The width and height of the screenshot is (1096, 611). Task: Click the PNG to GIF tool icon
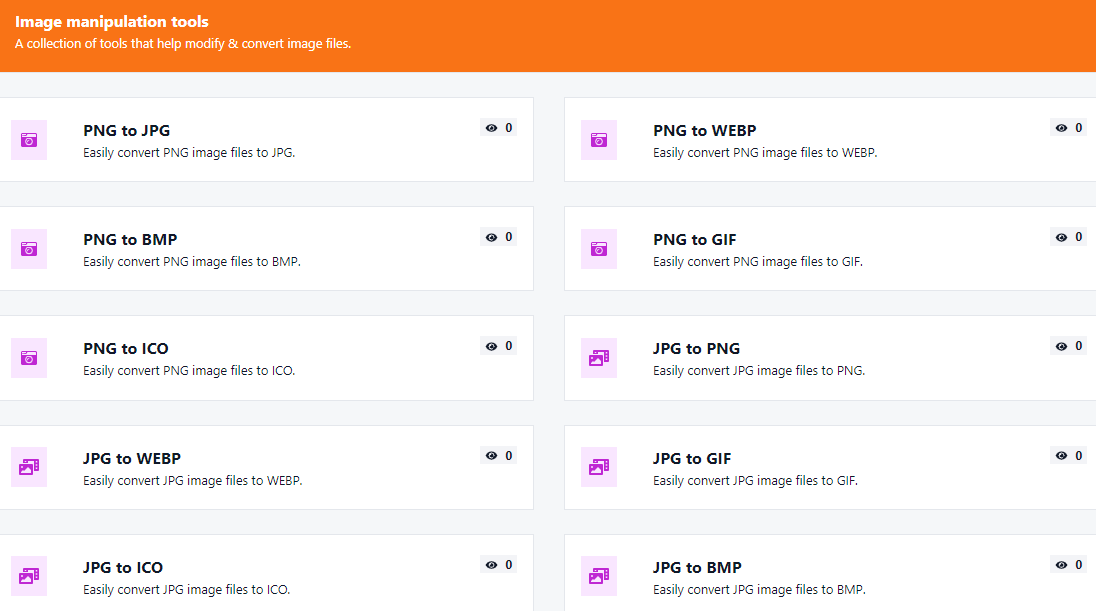pos(599,249)
